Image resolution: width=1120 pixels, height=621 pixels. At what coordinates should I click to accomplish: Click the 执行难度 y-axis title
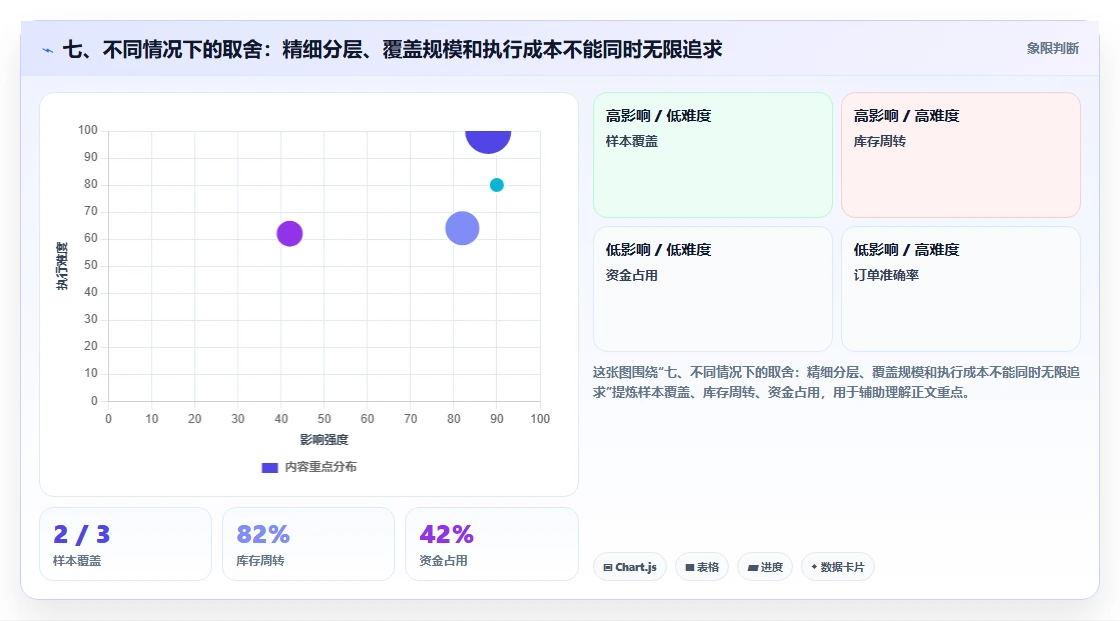(x=62, y=266)
